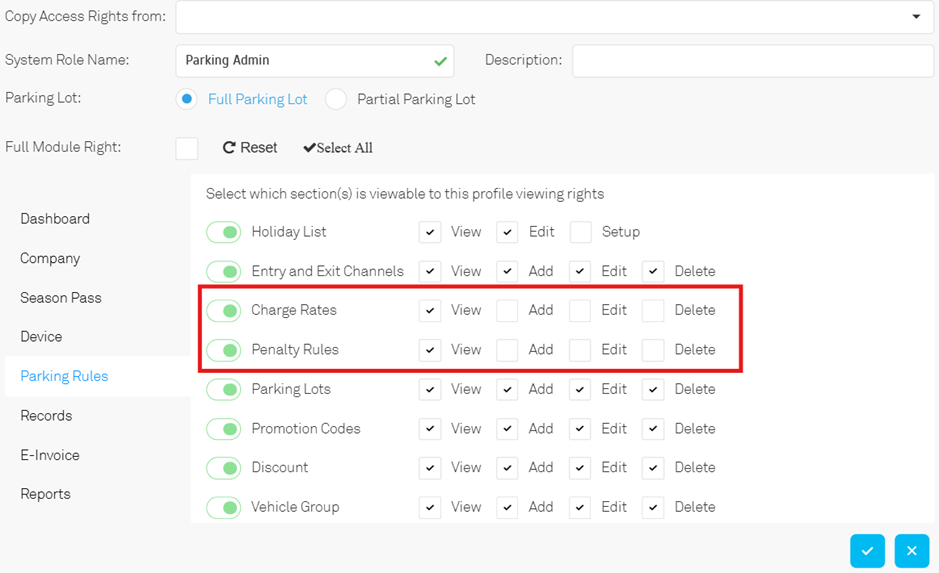Check the Full Module Right checkbox
939x573 pixels.
click(x=187, y=148)
